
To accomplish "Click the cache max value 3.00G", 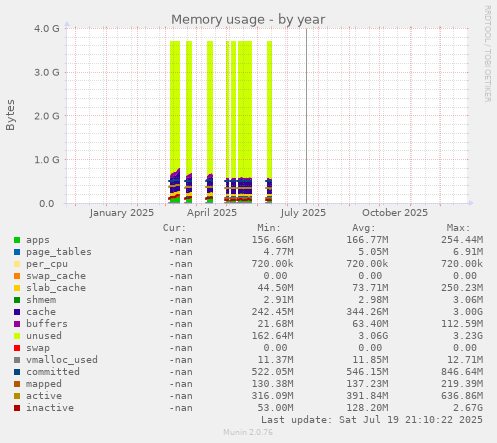I will [x=468, y=312].
